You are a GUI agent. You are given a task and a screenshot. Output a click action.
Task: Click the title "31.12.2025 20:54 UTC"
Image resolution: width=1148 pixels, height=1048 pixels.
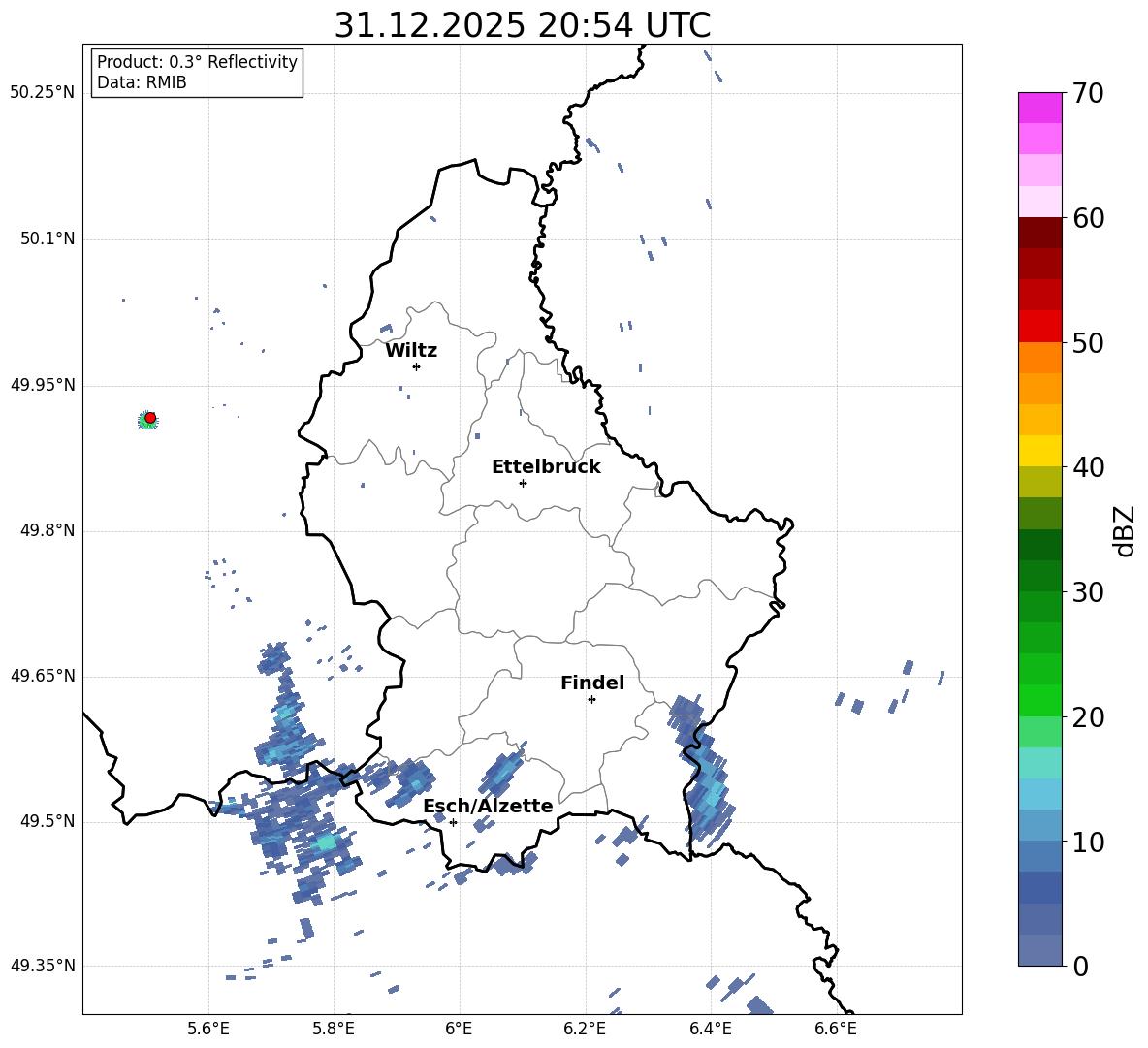point(522,25)
